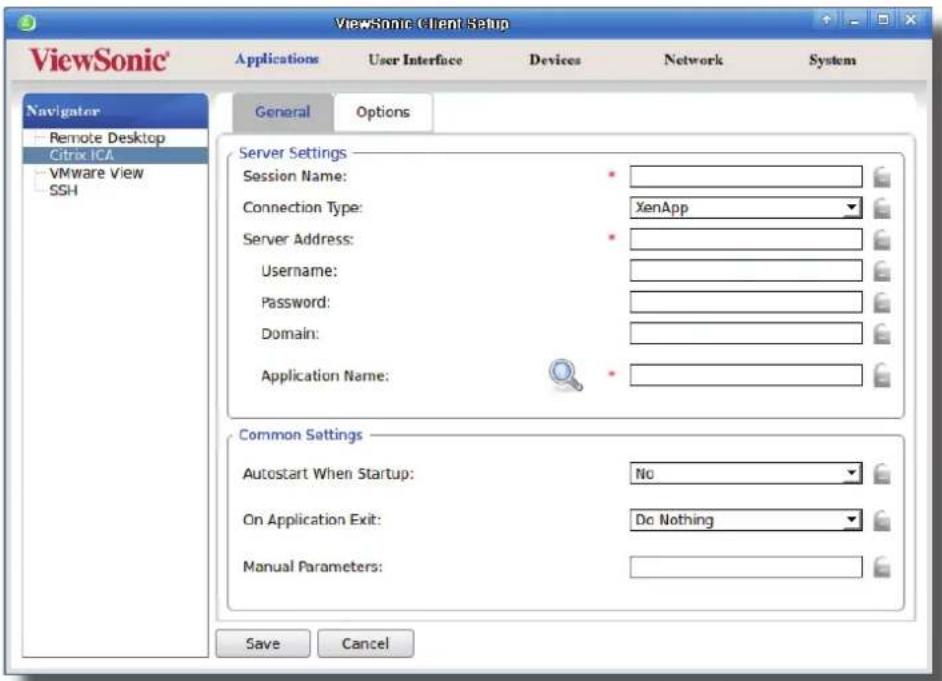Click the lock icon beside Domain field
The image size is (942, 681).
(x=881, y=333)
